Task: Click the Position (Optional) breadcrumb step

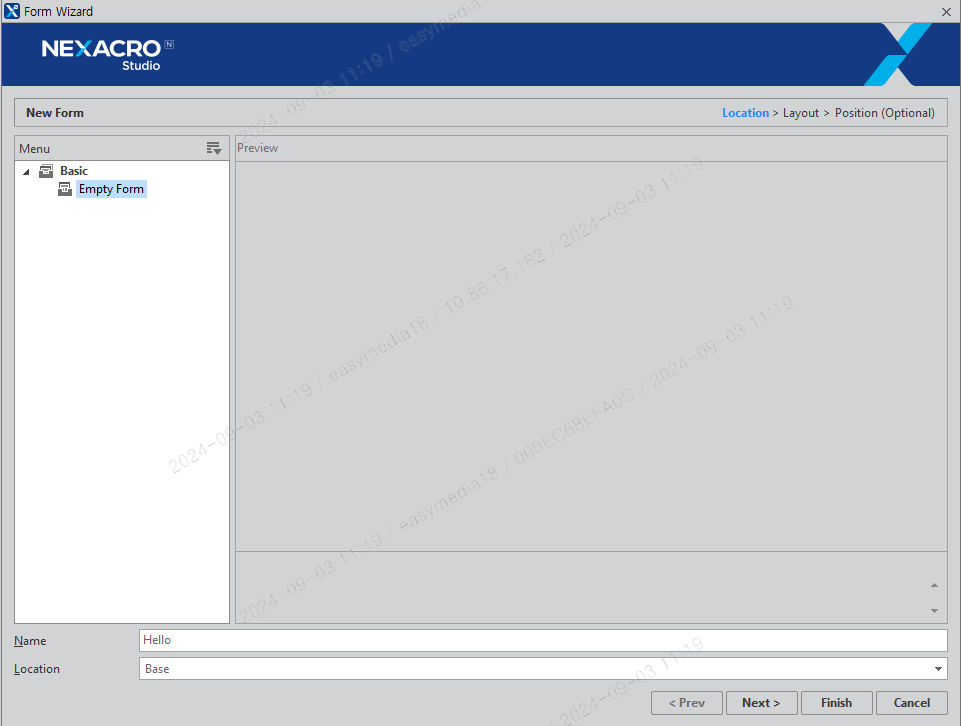Action: click(884, 113)
